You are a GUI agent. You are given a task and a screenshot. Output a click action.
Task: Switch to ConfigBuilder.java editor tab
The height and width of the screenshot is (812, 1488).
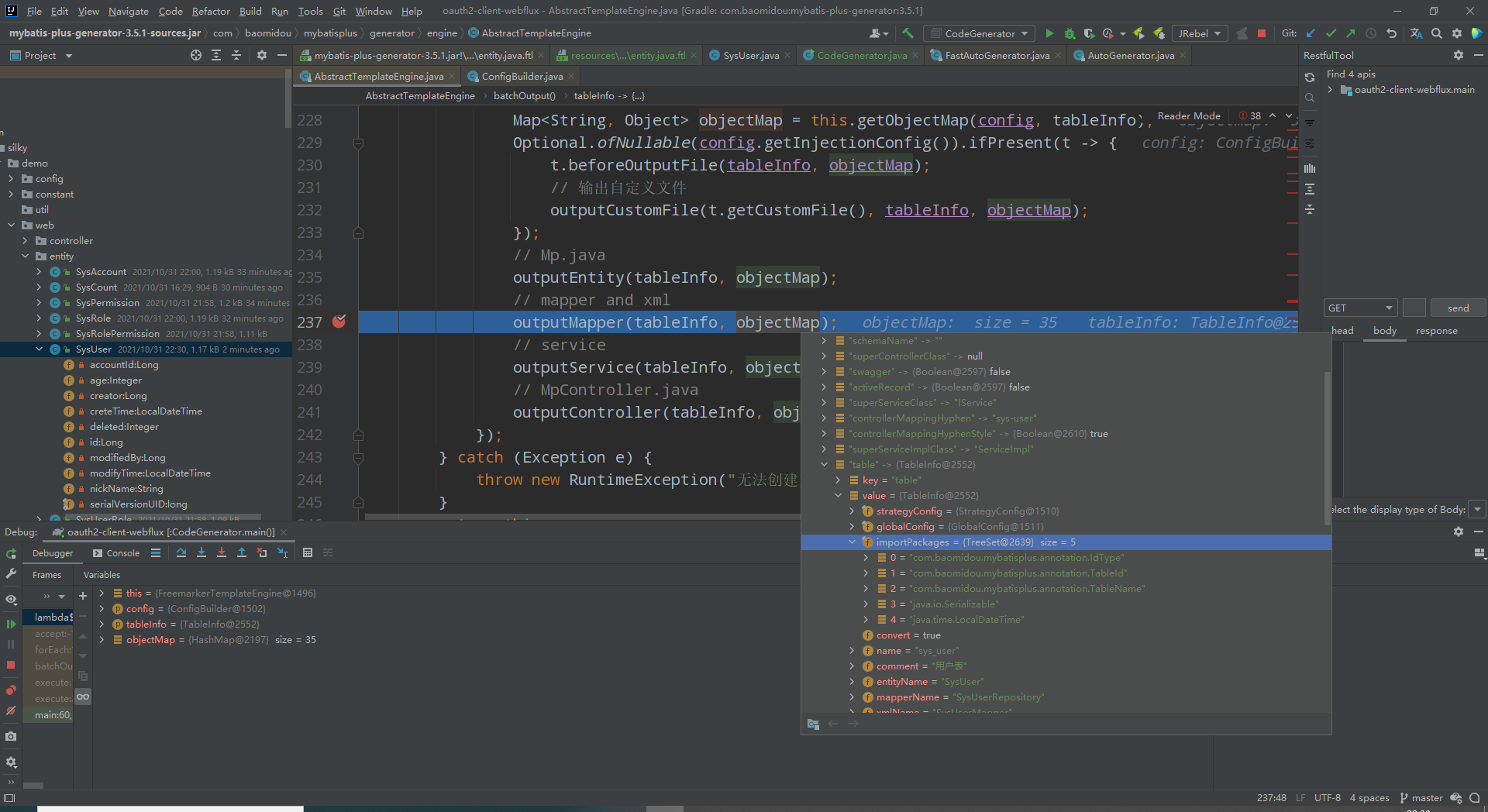click(522, 76)
